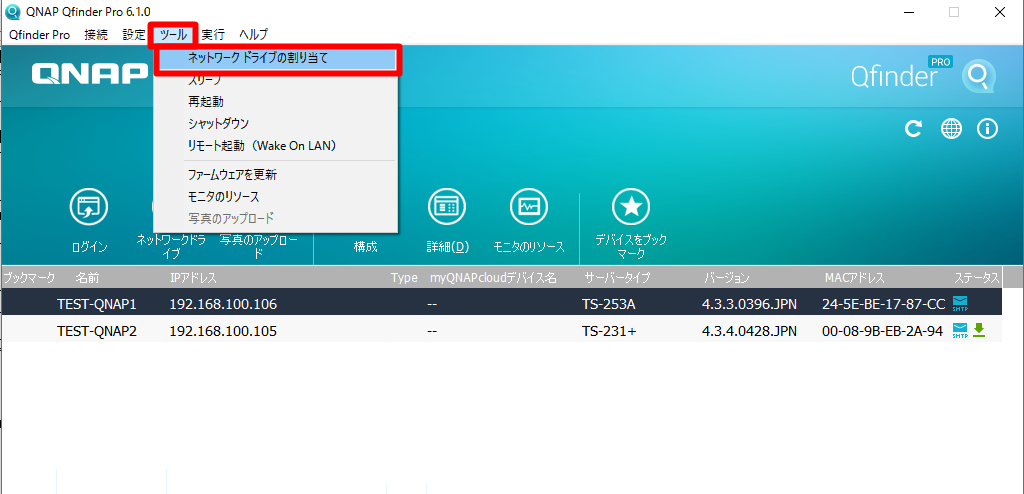Click MAC address 00-08-9B-EB-2A-94
Viewport: 1024px width, 494px height.
pyautogui.click(x=882, y=331)
